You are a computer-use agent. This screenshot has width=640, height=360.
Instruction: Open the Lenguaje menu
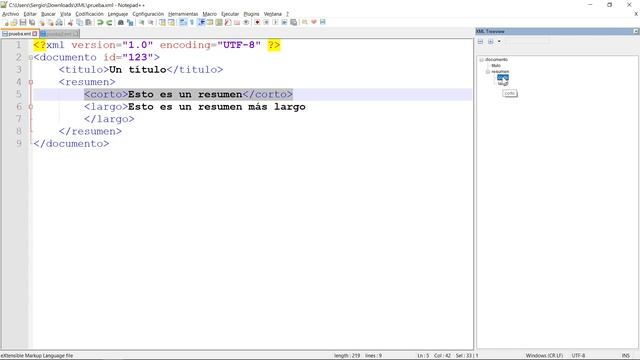coord(118,14)
